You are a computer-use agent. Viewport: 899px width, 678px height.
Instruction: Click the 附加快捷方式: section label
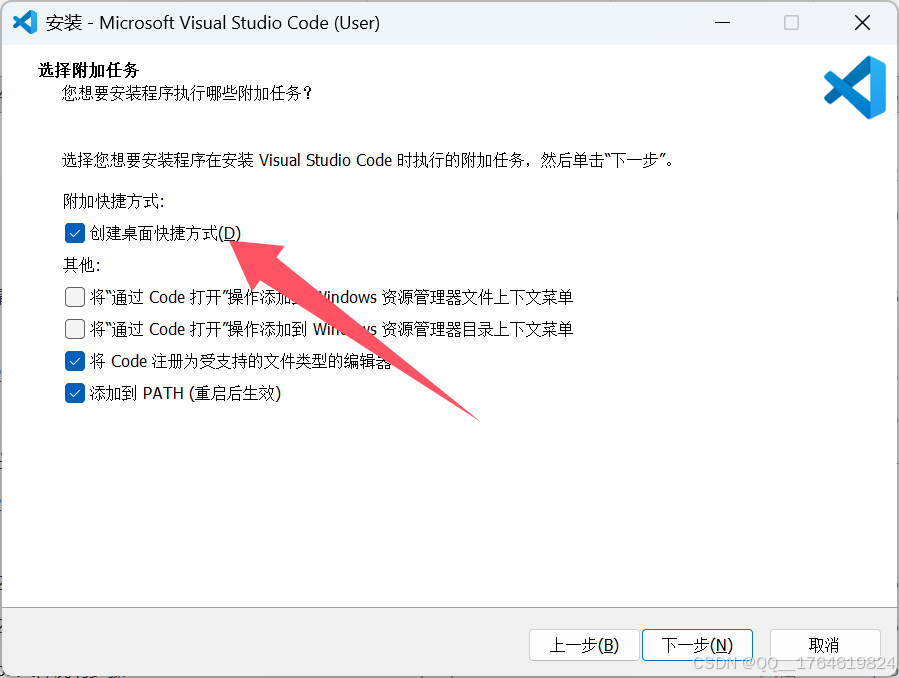pos(114,202)
